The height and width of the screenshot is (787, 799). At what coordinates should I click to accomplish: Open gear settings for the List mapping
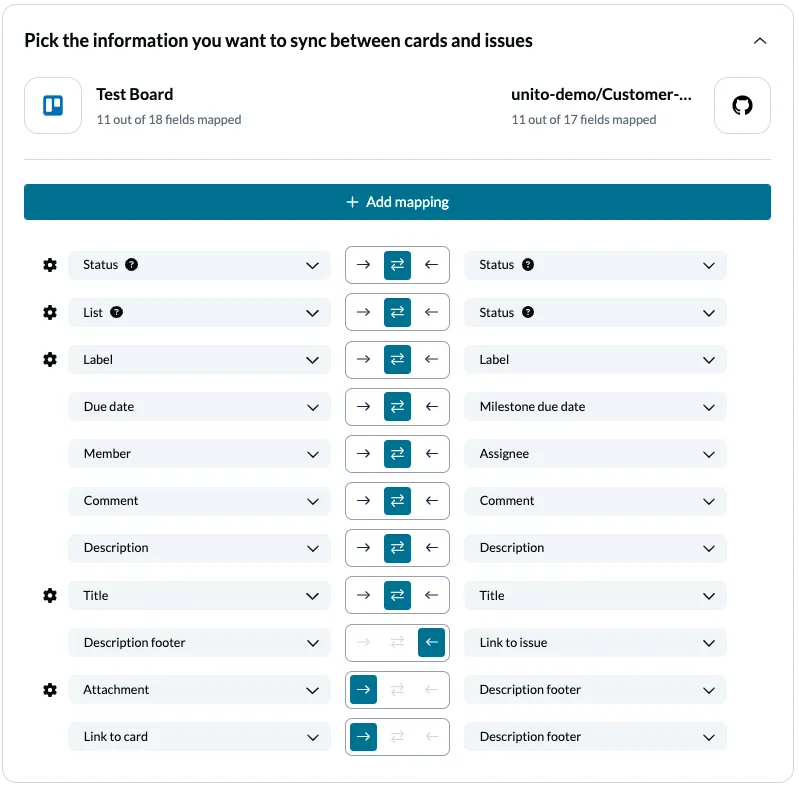(x=50, y=313)
